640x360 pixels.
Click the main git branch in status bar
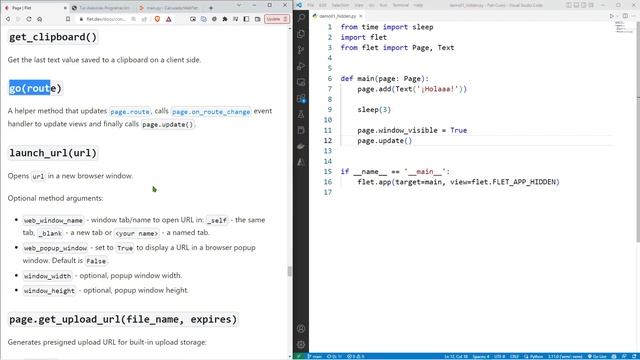point(315,356)
